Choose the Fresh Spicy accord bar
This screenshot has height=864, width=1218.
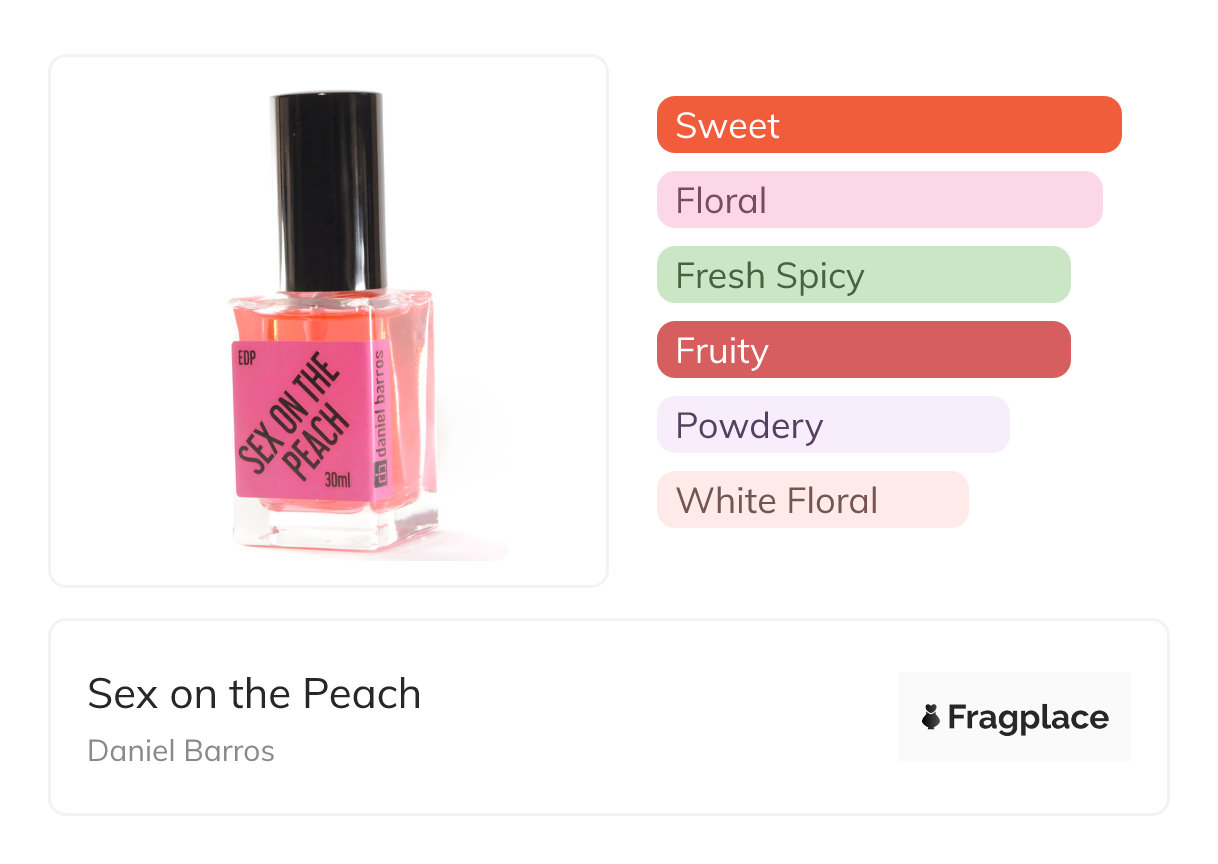863,275
